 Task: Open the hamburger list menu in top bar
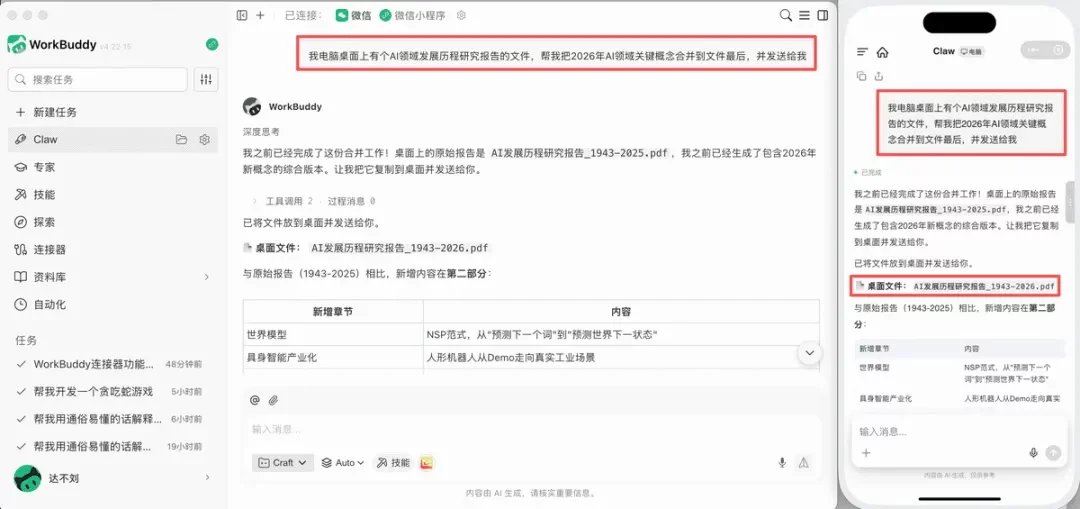point(804,15)
